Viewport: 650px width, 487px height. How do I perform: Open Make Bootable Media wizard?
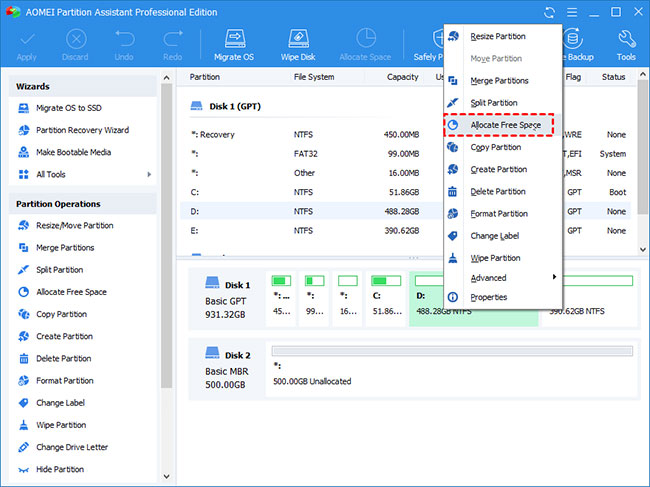pos(74,152)
